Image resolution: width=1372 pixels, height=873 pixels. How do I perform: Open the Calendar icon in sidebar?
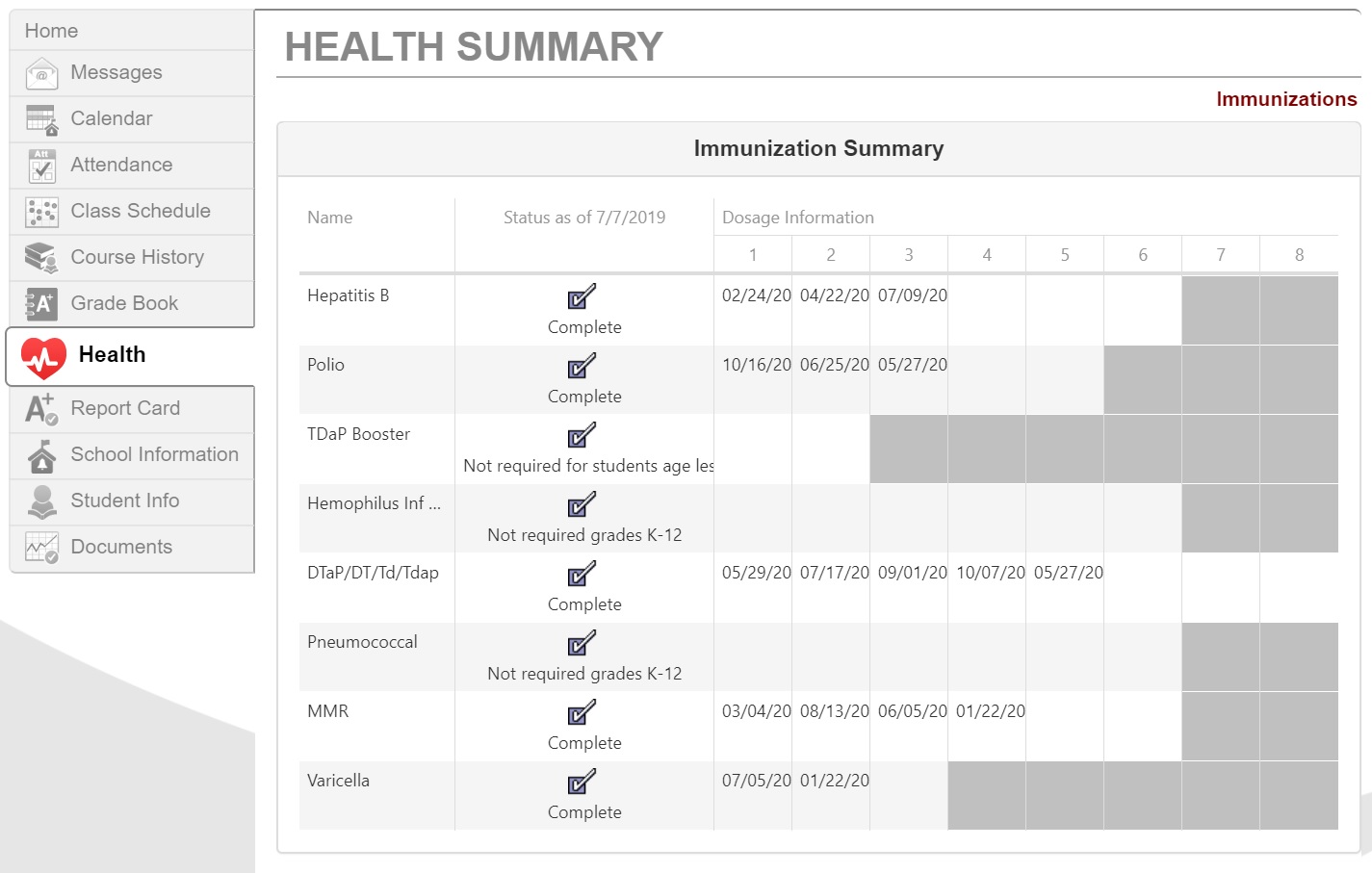(x=41, y=119)
